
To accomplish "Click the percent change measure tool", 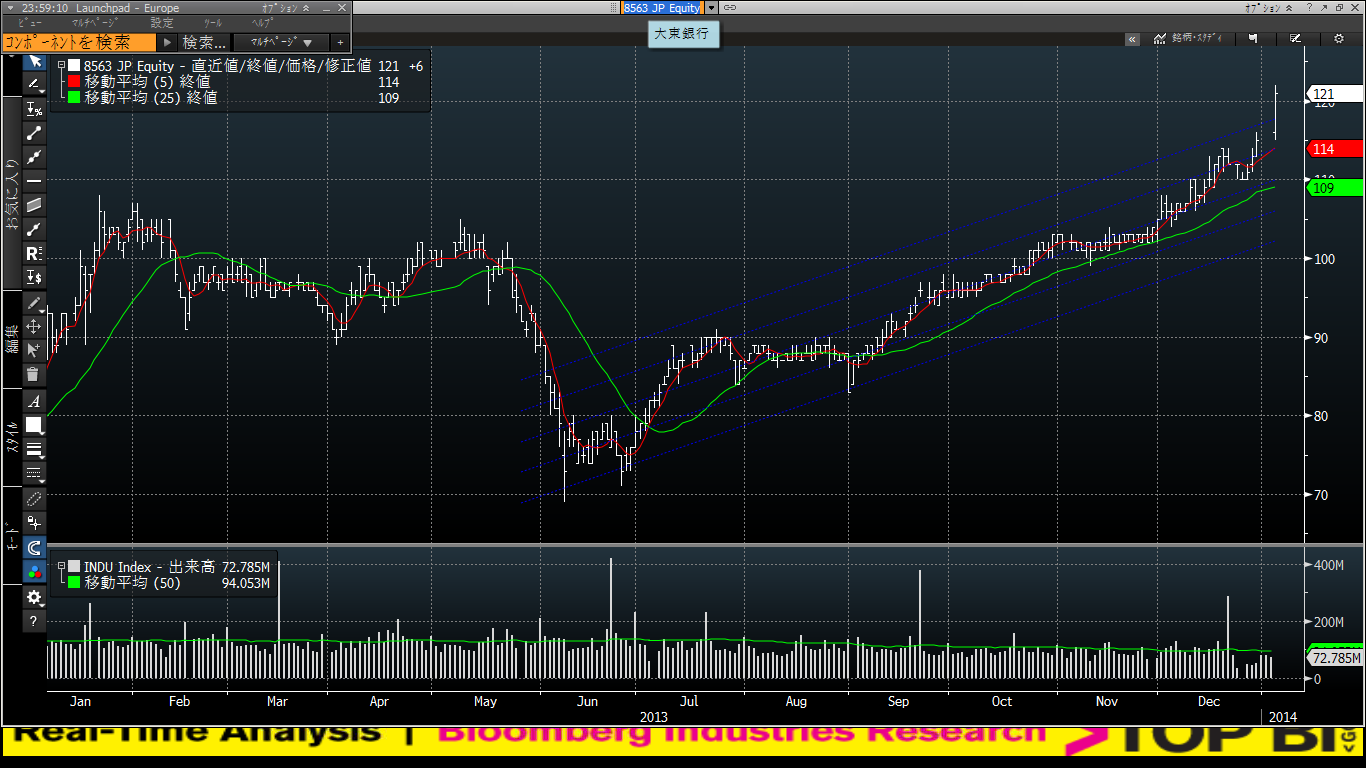I will point(34,109).
